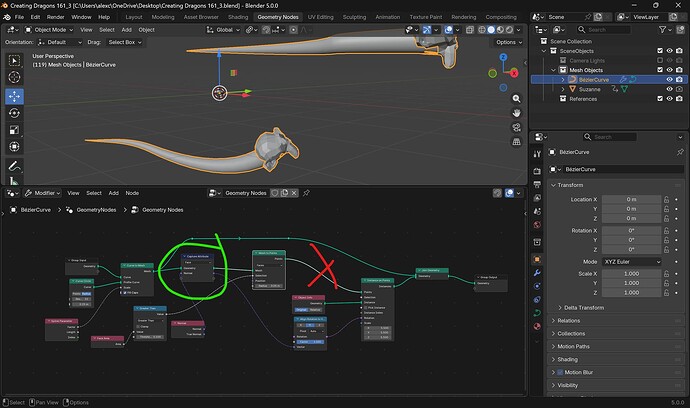The width and height of the screenshot is (690, 408).
Task: Open the Object Mode dropdown
Action: pyautogui.click(x=50, y=30)
